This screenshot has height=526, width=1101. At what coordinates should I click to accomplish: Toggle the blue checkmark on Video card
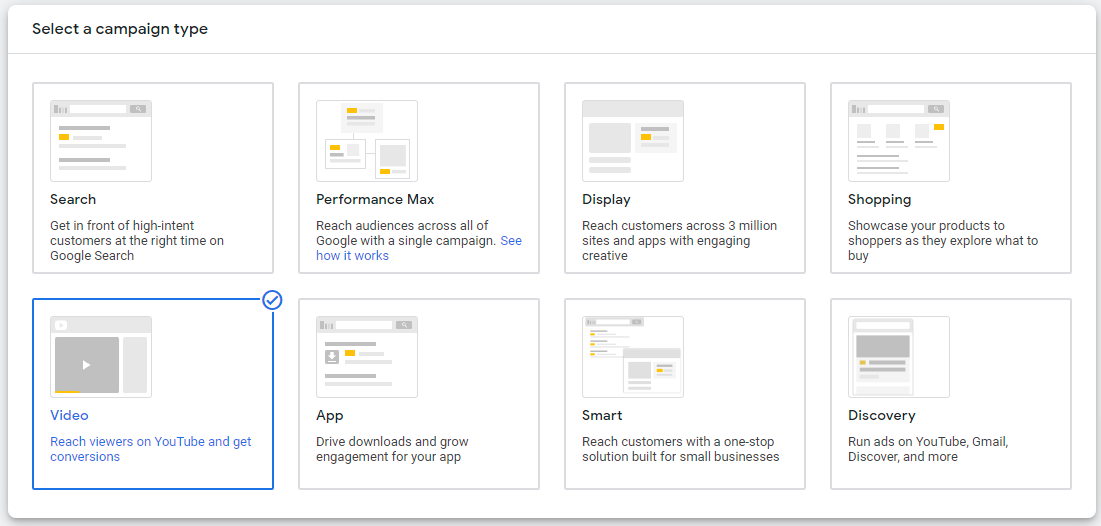[x=272, y=300]
